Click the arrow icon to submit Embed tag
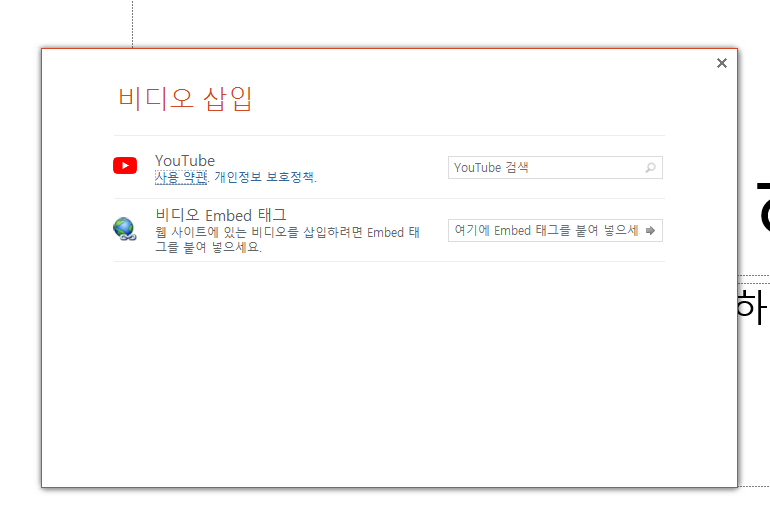The width and height of the screenshot is (770, 518). click(x=650, y=231)
